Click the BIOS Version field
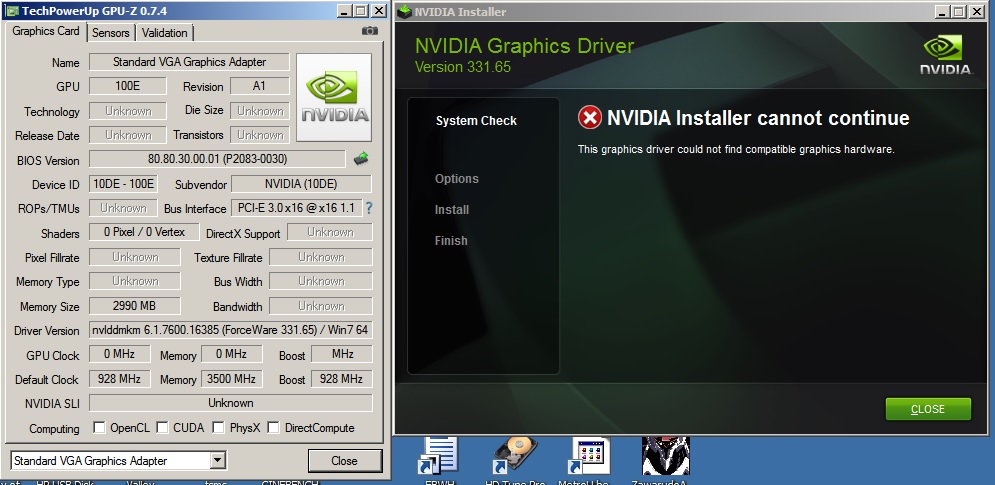995x485 pixels. (217, 159)
